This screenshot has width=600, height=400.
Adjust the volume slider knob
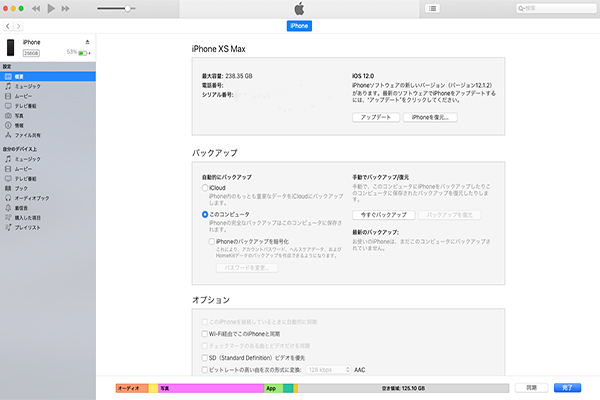(128, 8)
